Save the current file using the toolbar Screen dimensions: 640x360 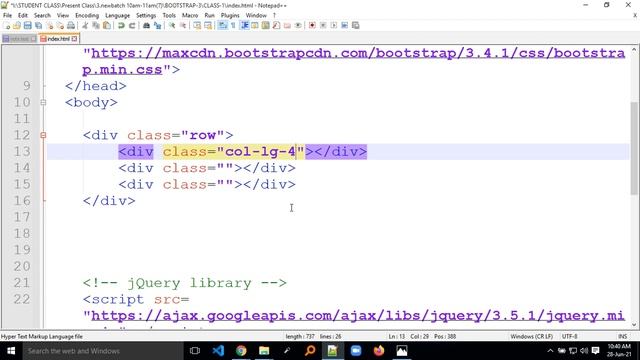click(x=27, y=25)
